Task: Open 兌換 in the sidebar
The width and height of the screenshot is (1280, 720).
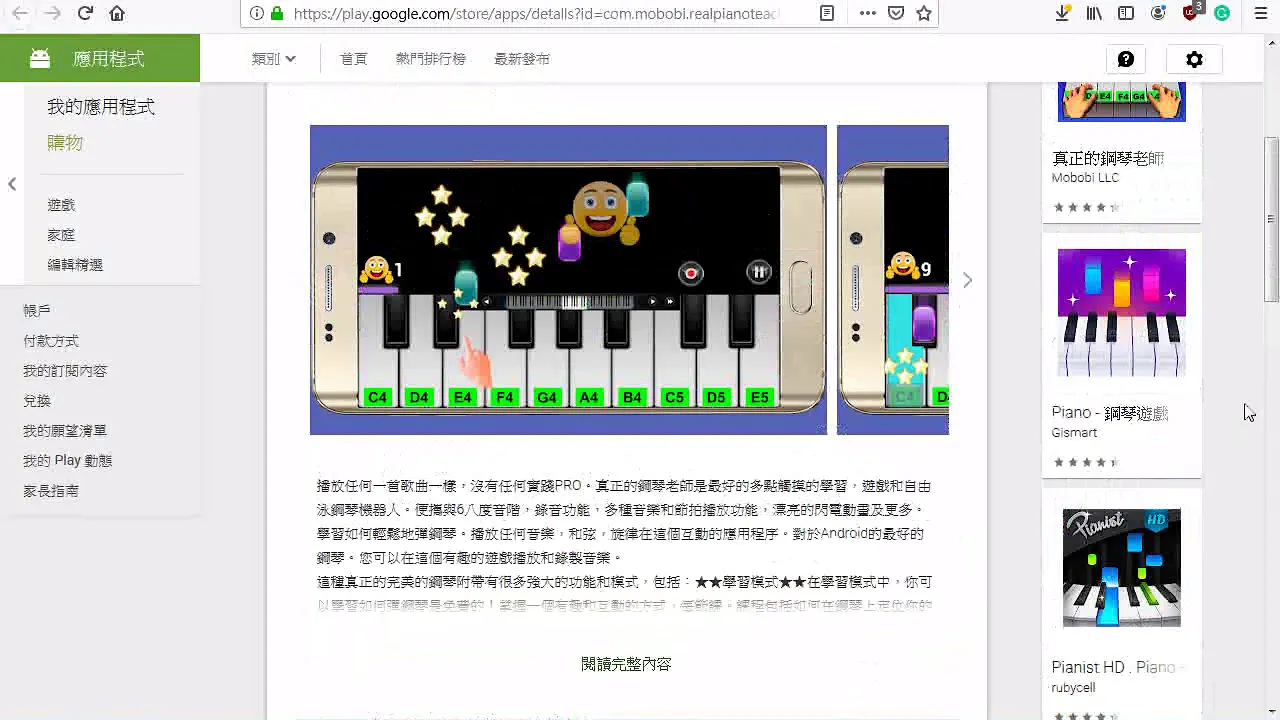Action: [37, 401]
